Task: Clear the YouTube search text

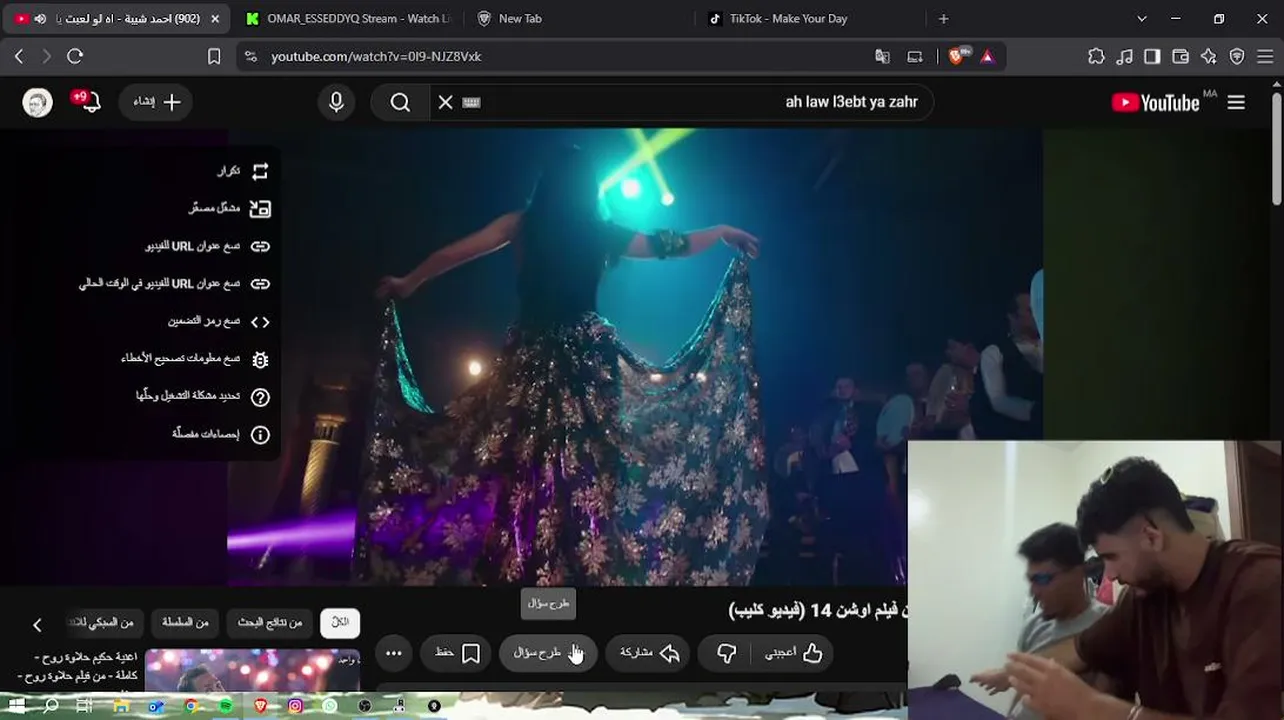Action: click(x=445, y=102)
